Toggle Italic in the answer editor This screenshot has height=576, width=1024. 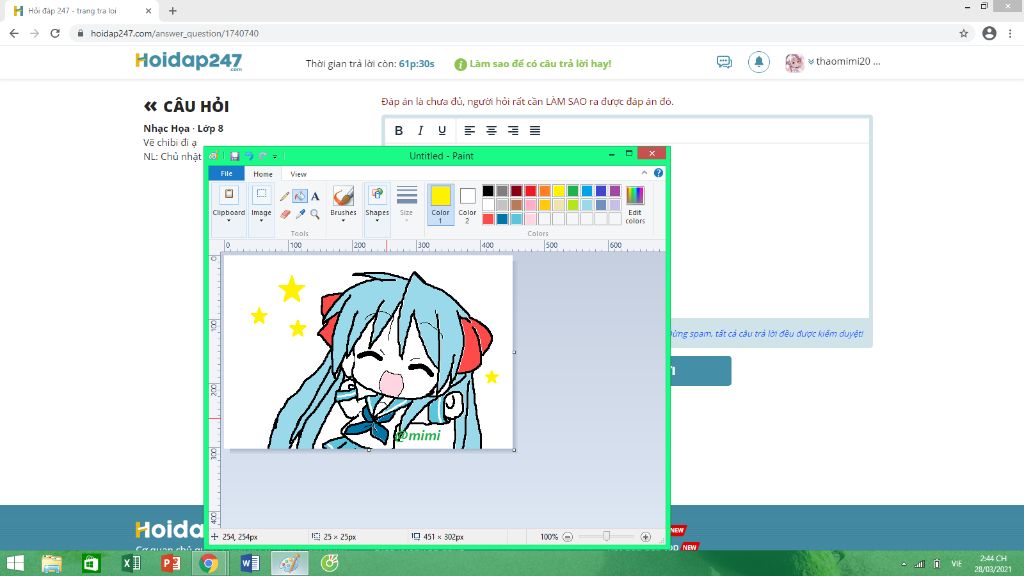click(421, 131)
